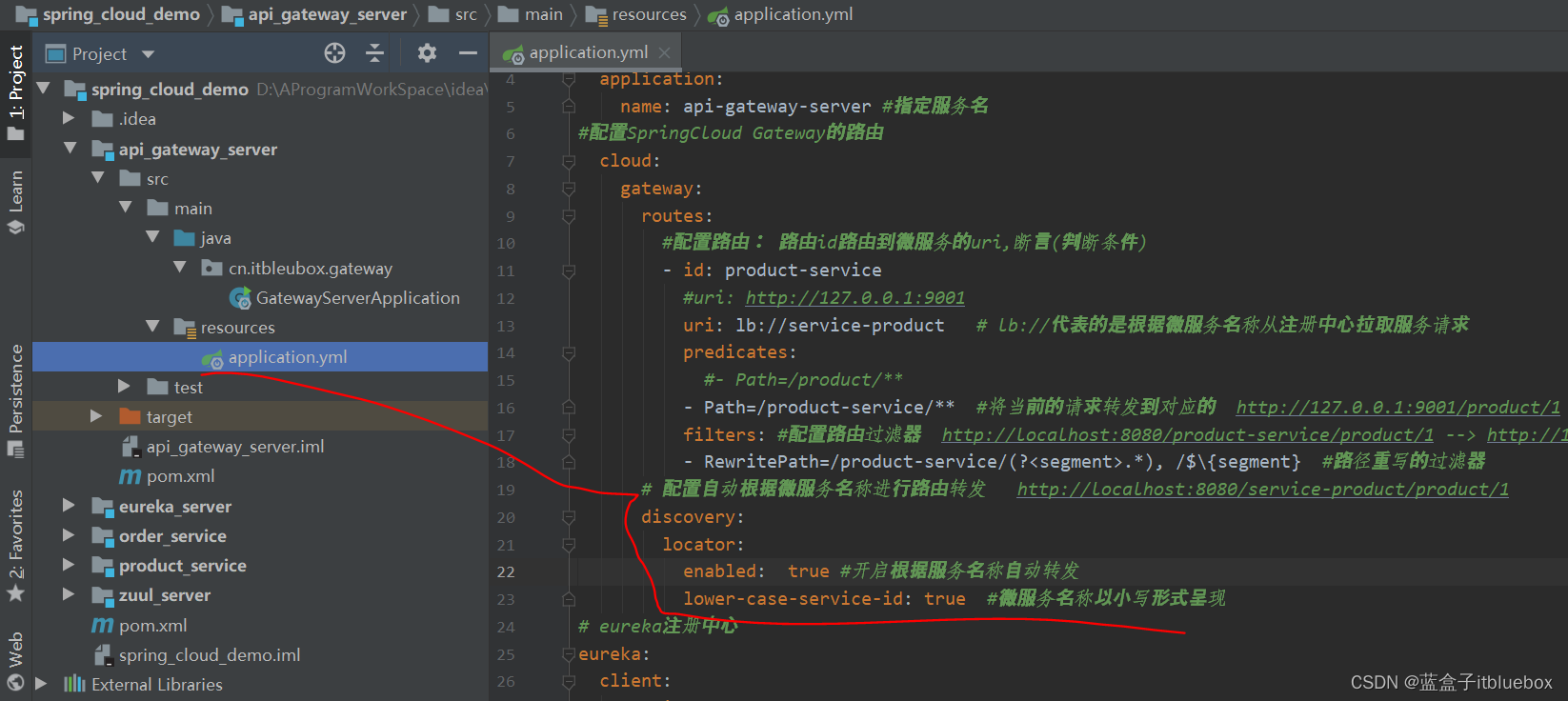Click line number 22 in gutter

[x=506, y=571]
